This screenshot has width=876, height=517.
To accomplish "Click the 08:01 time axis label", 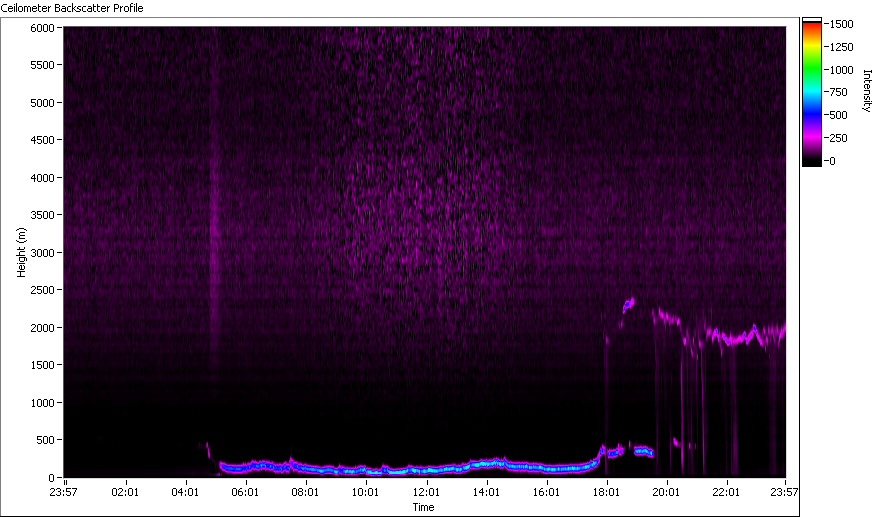I will (x=305, y=492).
